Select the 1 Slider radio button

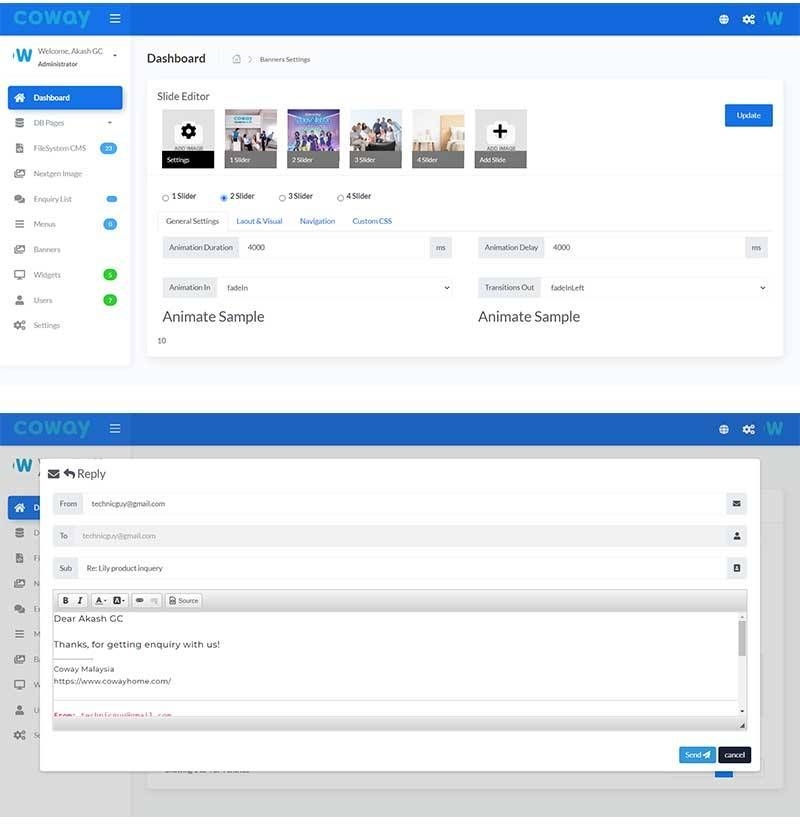coord(165,198)
